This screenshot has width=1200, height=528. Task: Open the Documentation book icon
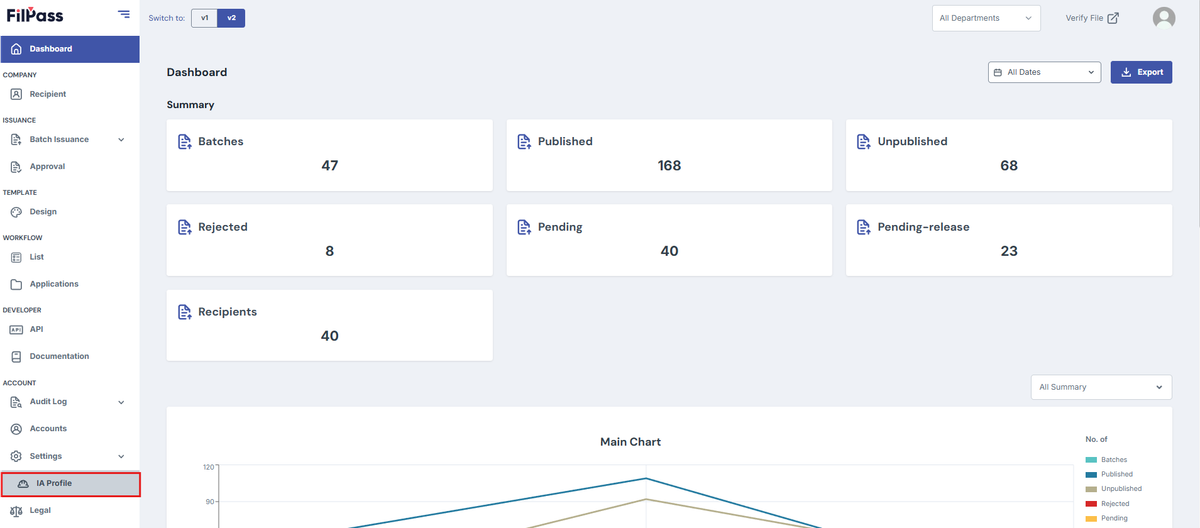coord(16,356)
